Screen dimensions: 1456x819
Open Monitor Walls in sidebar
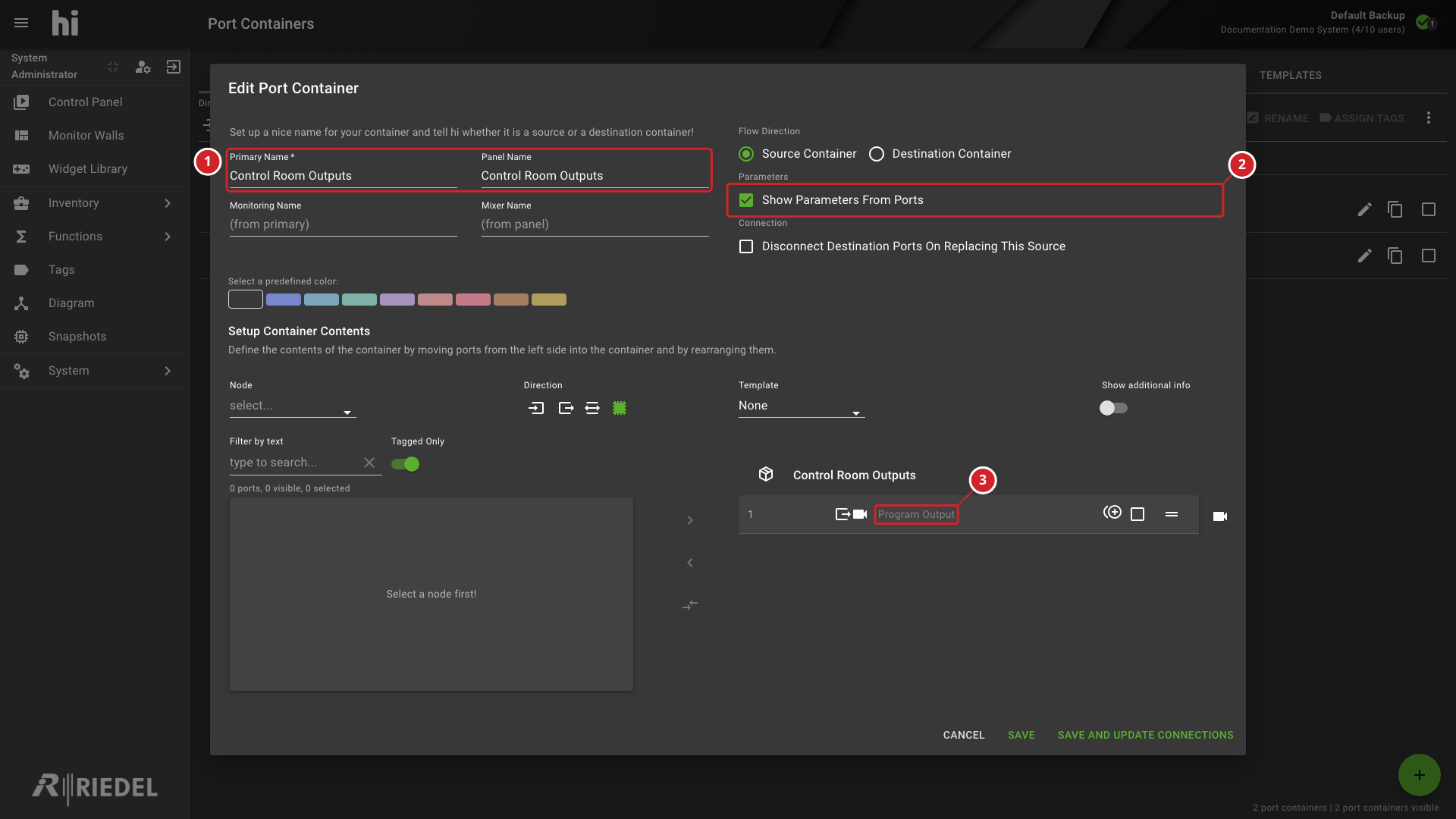click(94, 136)
